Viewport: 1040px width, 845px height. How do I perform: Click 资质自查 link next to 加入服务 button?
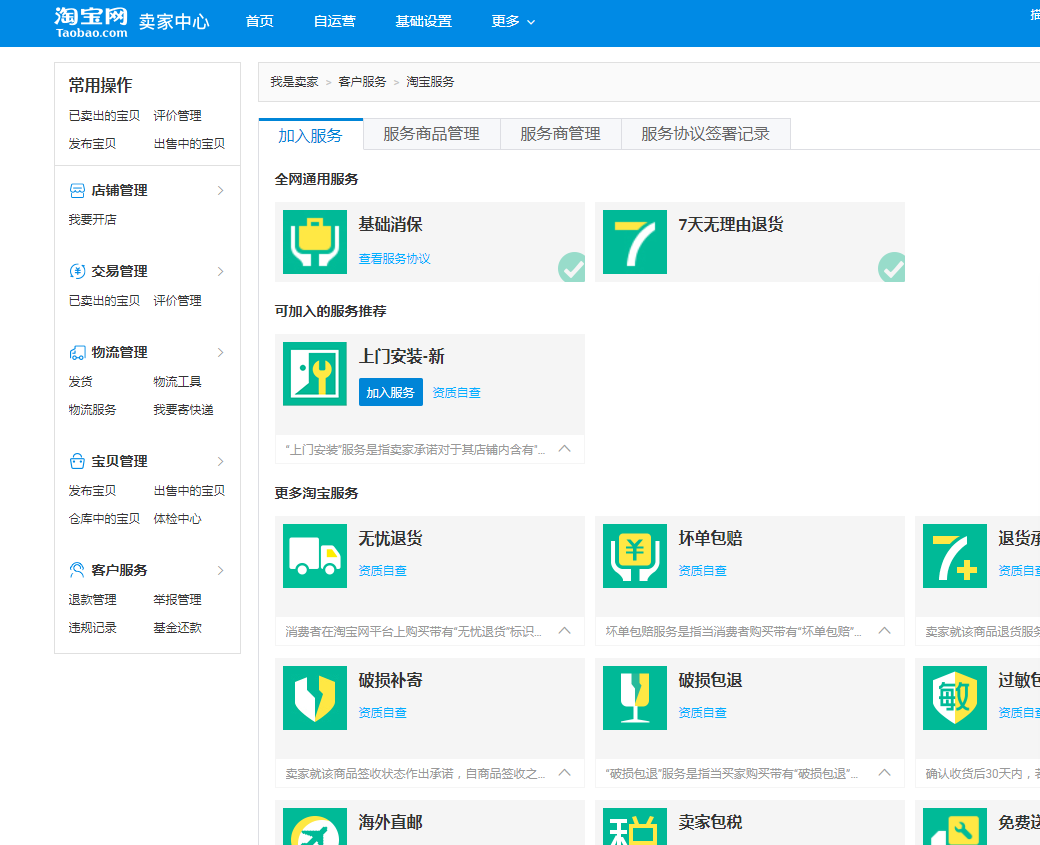(x=456, y=393)
